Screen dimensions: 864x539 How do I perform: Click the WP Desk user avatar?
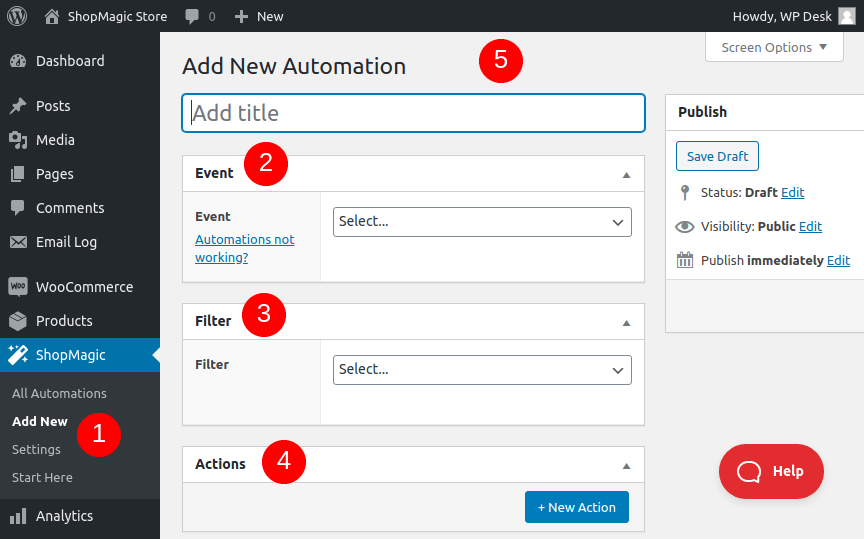847,16
